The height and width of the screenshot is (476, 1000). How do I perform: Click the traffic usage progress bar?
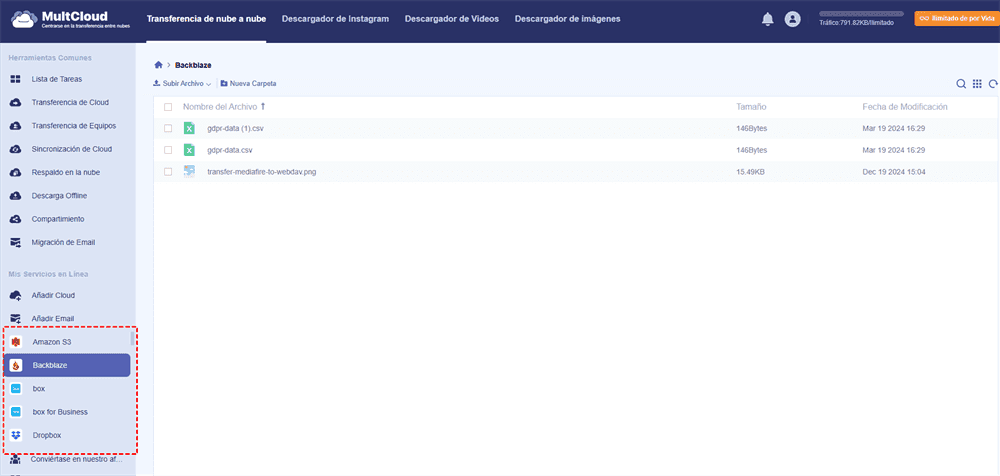pyautogui.click(x=861, y=13)
